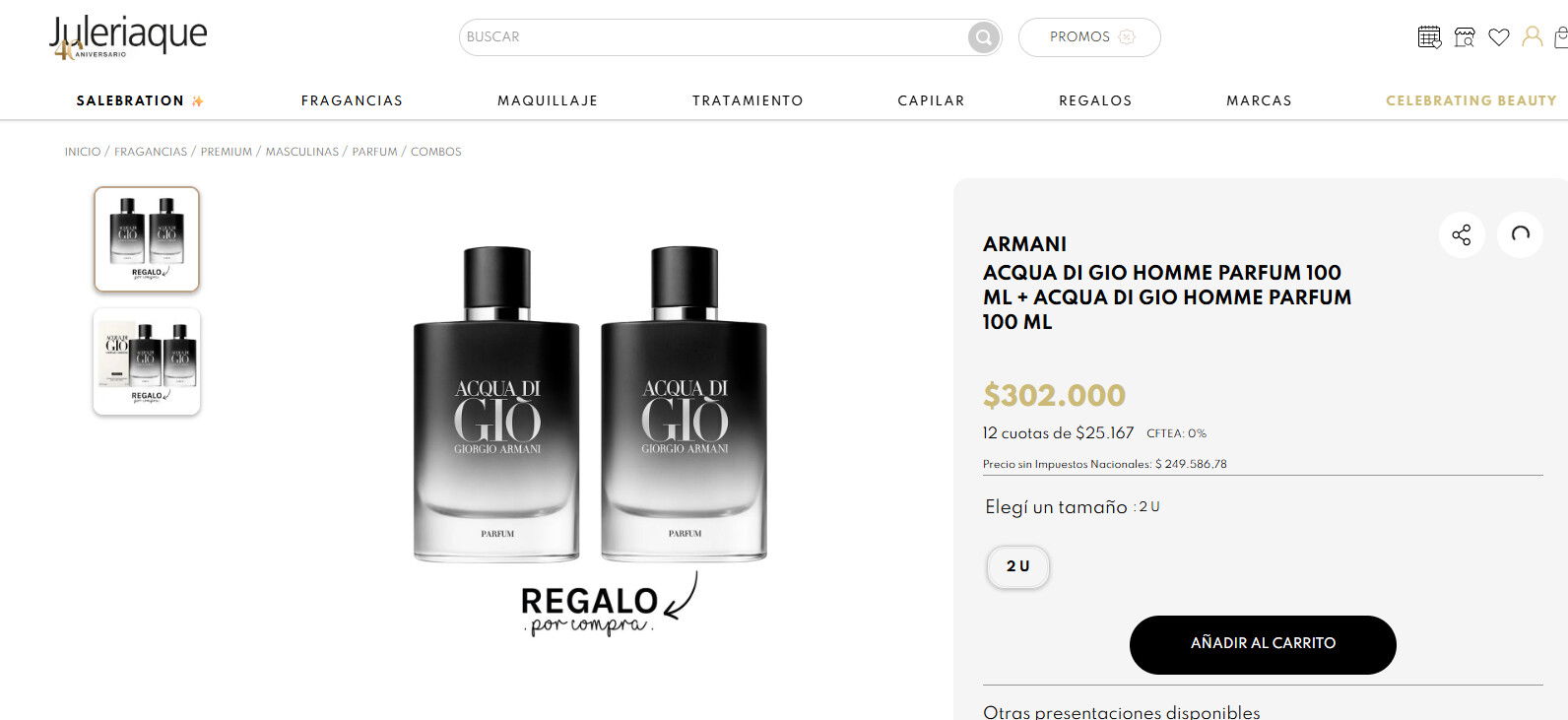Click the share product icon
The width and height of the screenshot is (1568, 720).
(x=1462, y=234)
